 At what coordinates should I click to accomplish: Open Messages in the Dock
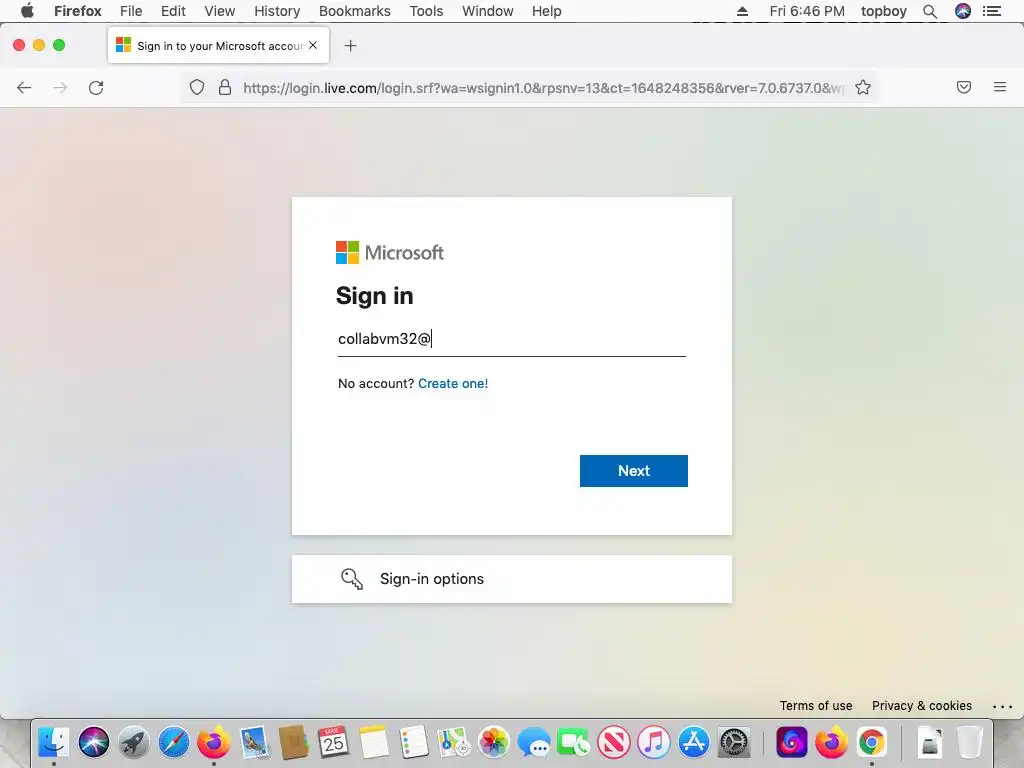tap(534, 743)
